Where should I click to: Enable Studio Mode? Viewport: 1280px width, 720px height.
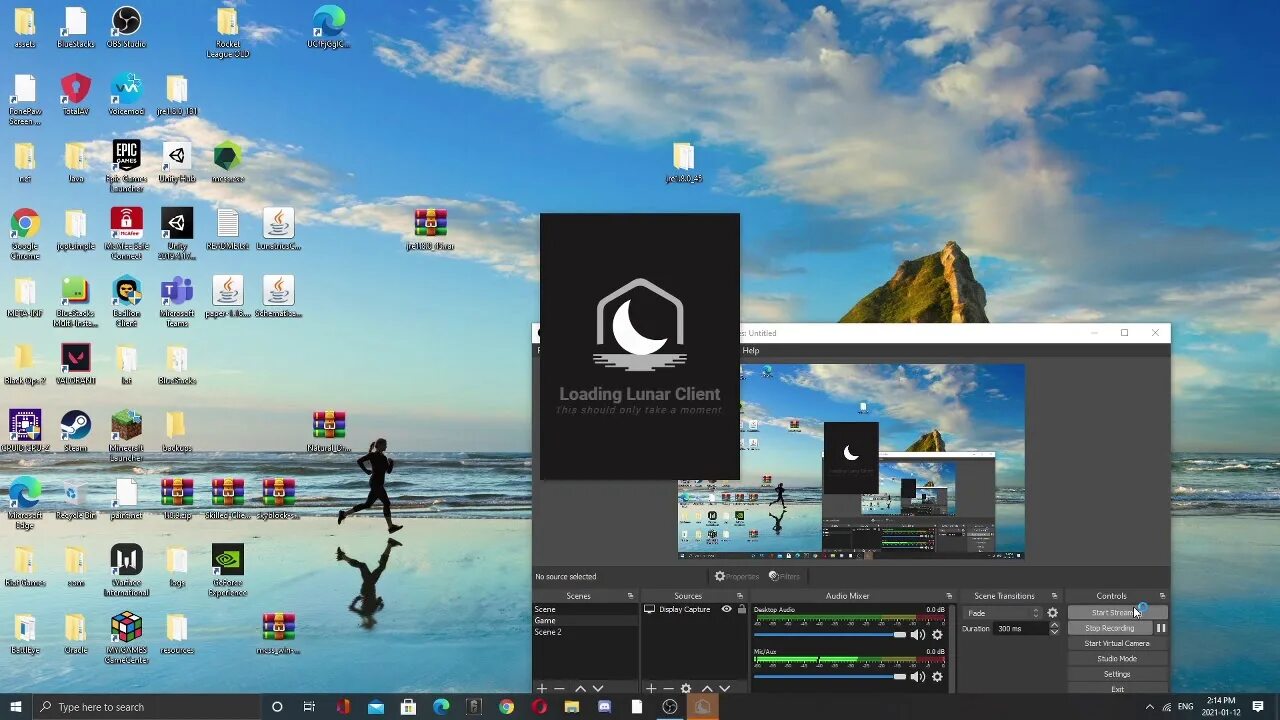1117,659
